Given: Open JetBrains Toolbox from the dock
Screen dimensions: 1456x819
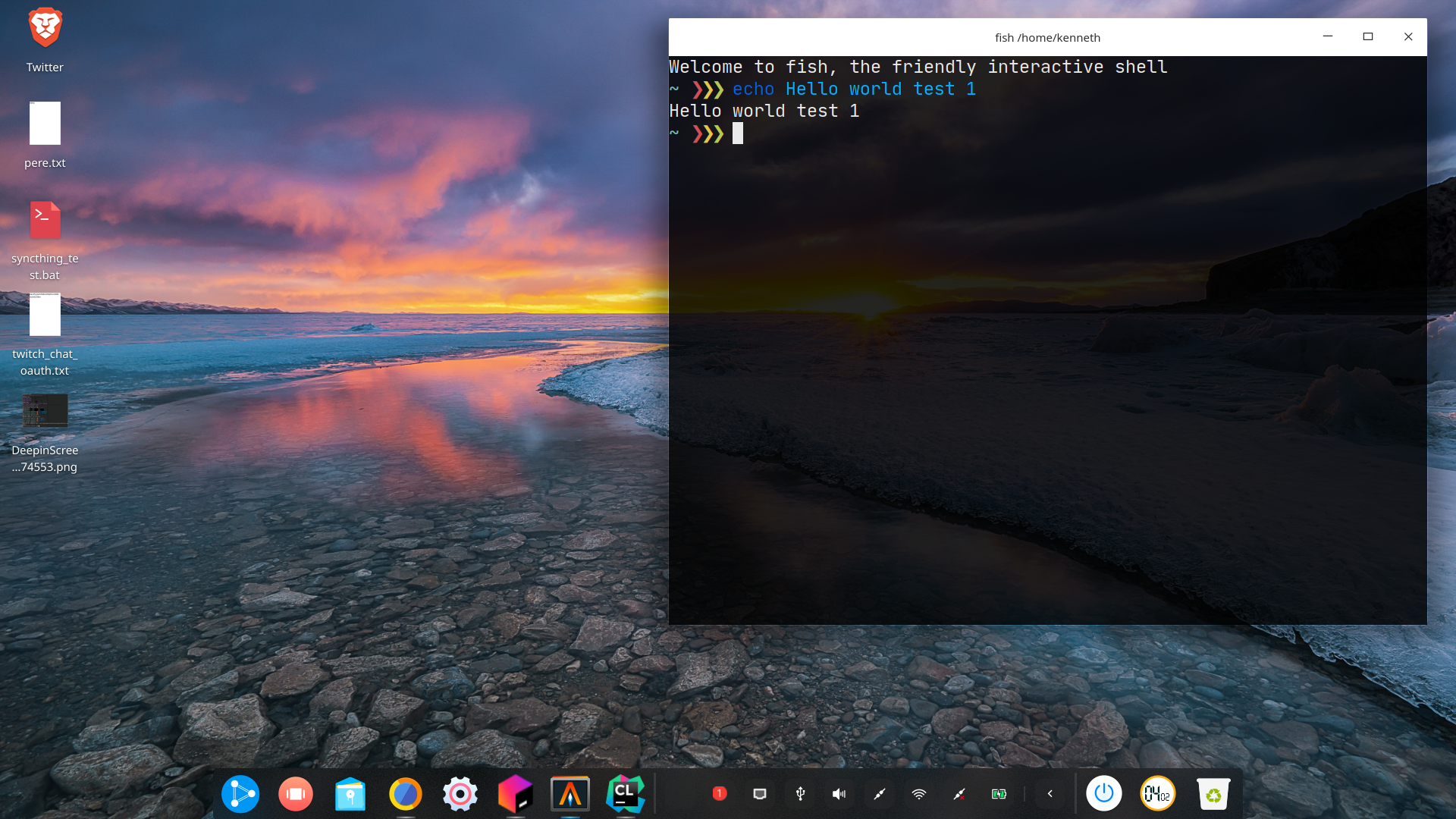Looking at the screenshot, I should coord(515,794).
